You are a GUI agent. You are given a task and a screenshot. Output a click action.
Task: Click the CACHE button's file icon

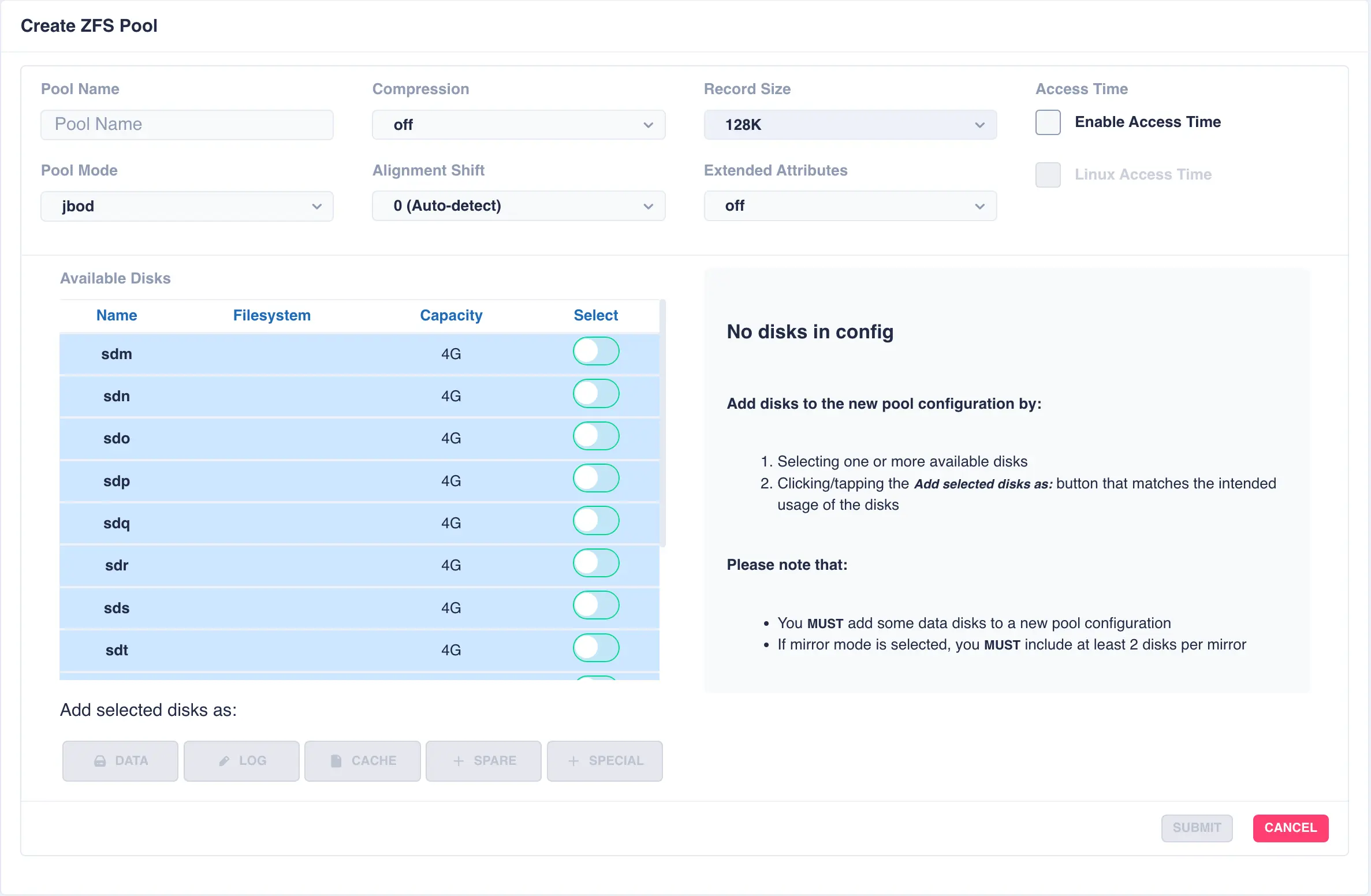coord(336,761)
